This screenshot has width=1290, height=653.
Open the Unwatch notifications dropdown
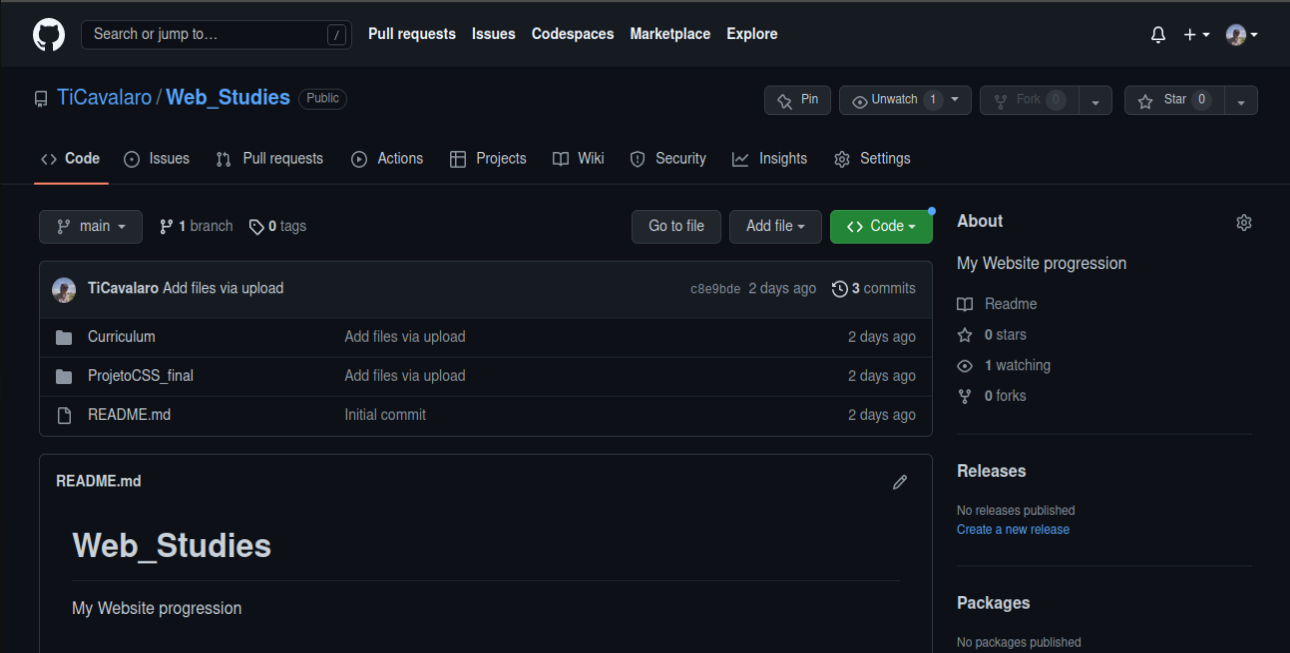click(905, 100)
